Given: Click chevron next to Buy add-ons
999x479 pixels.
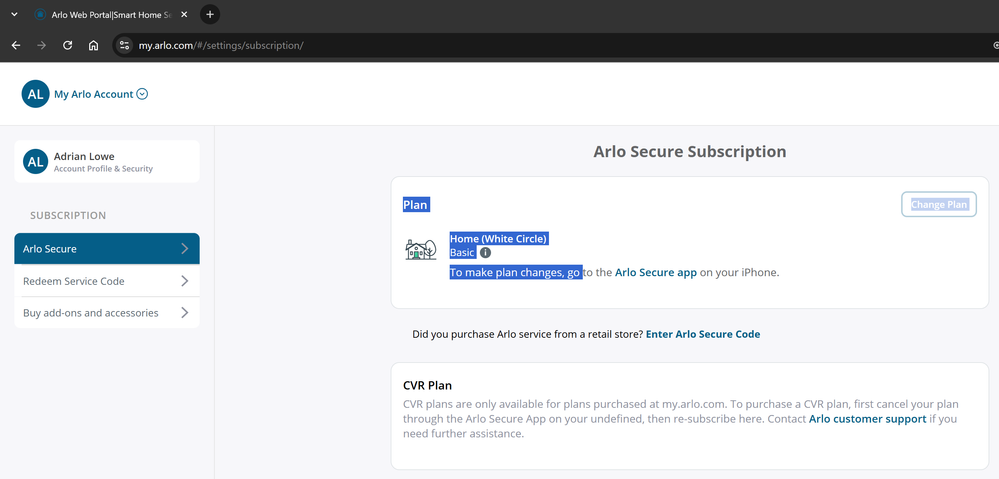Looking at the screenshot, I should tap(185, 313).
